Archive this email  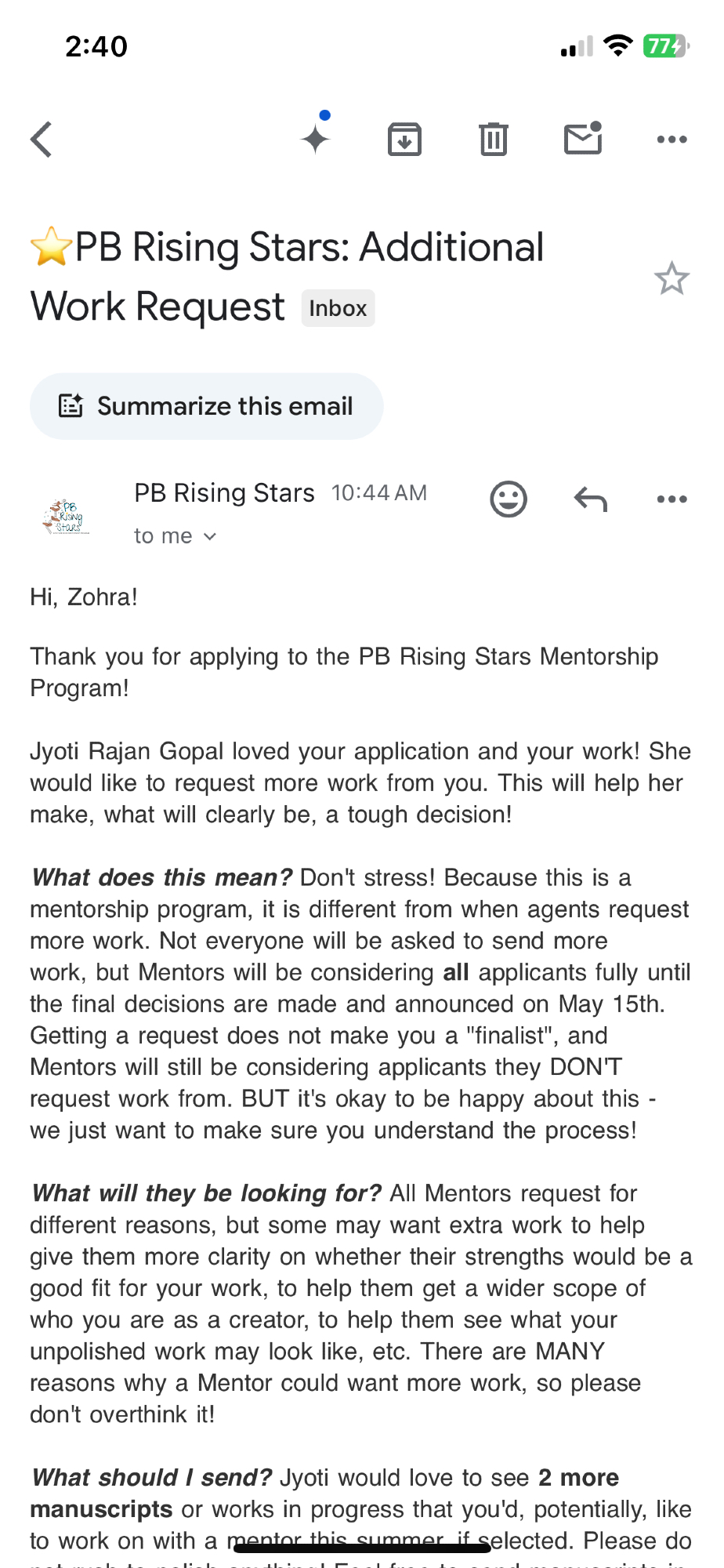point(404,140)
